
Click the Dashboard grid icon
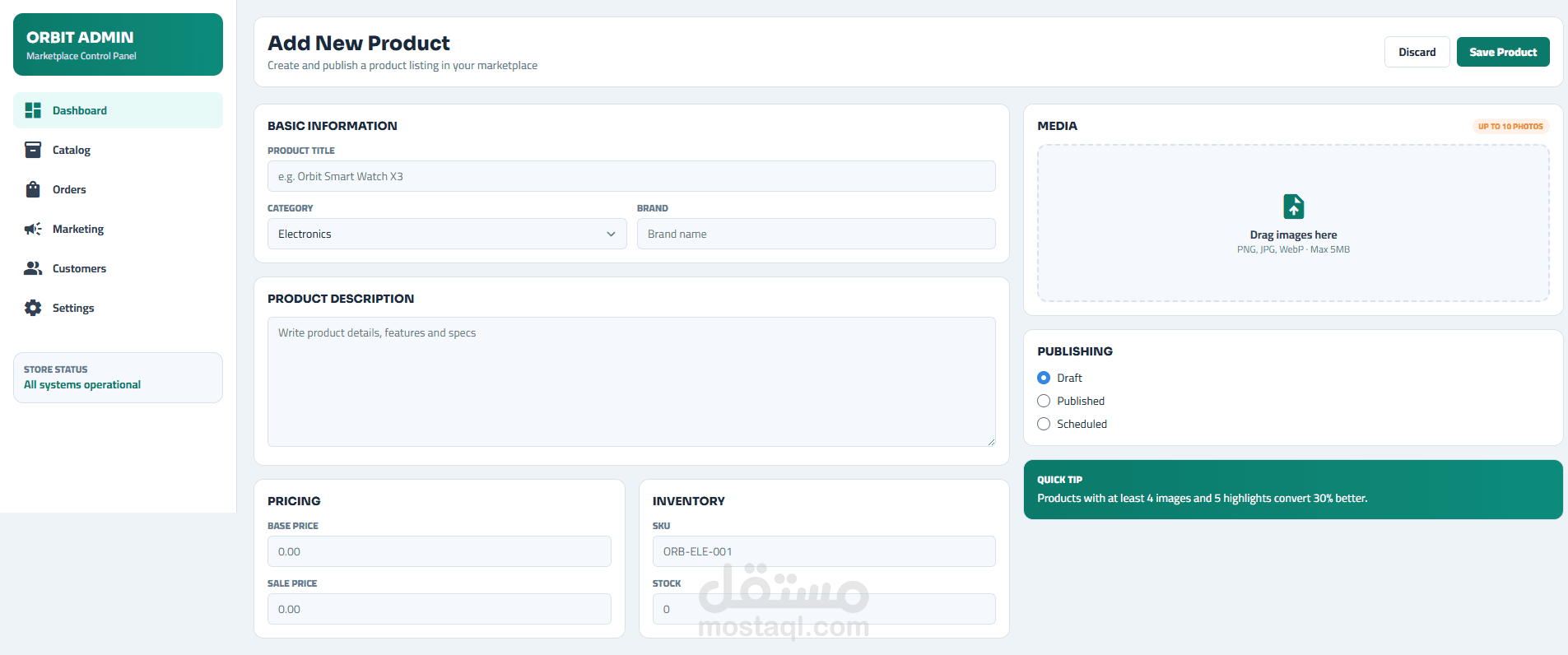(33, 110)
